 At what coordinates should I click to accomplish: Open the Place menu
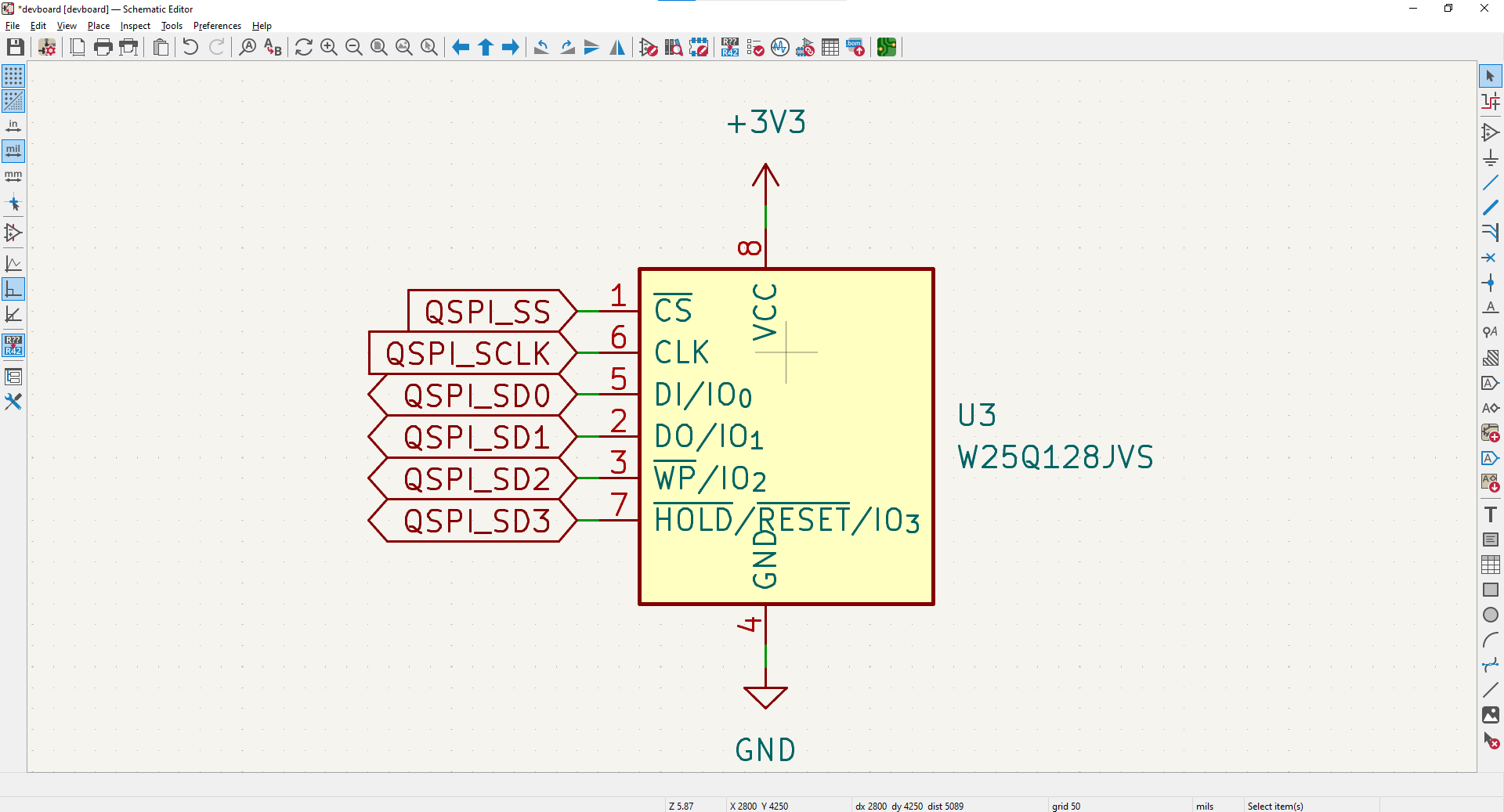[98, 26]
